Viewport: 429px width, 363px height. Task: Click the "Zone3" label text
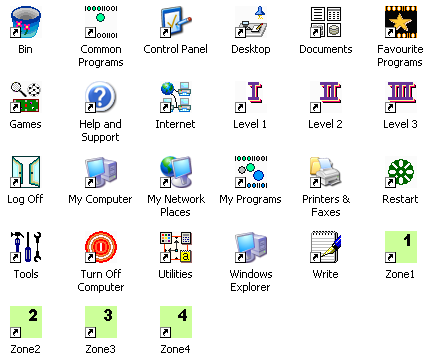tap(100, 349)
